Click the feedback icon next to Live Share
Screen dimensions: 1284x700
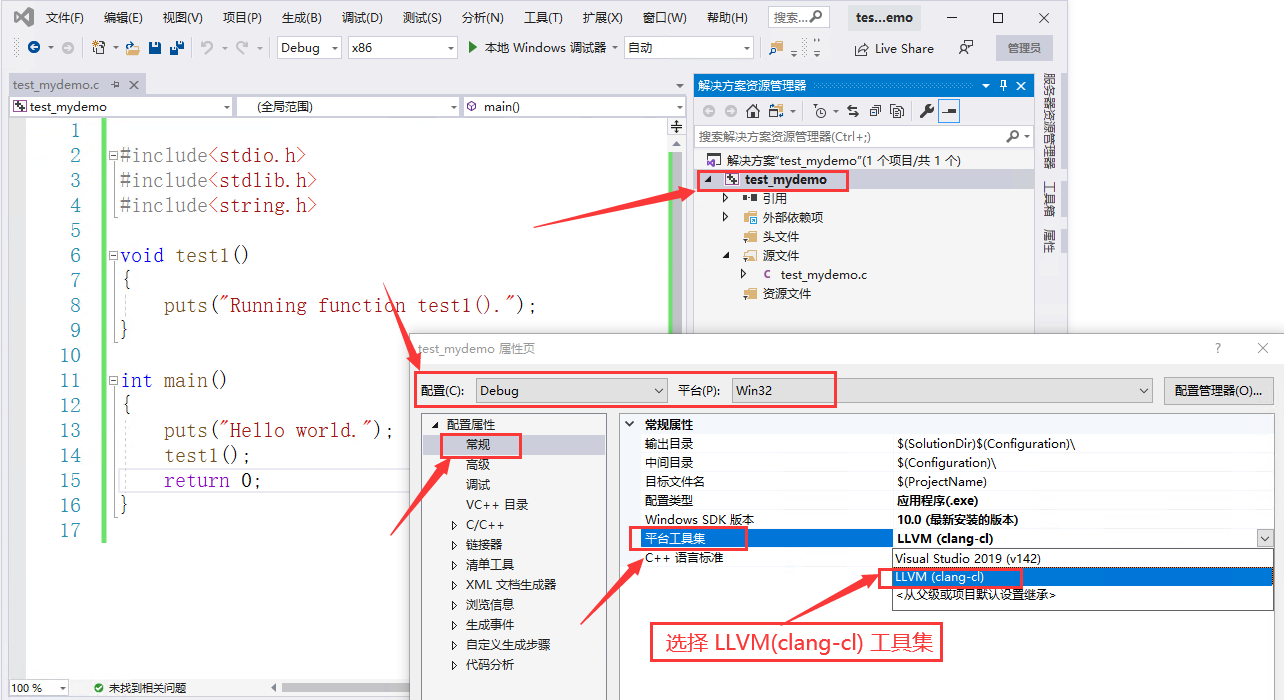click(965, 48)
